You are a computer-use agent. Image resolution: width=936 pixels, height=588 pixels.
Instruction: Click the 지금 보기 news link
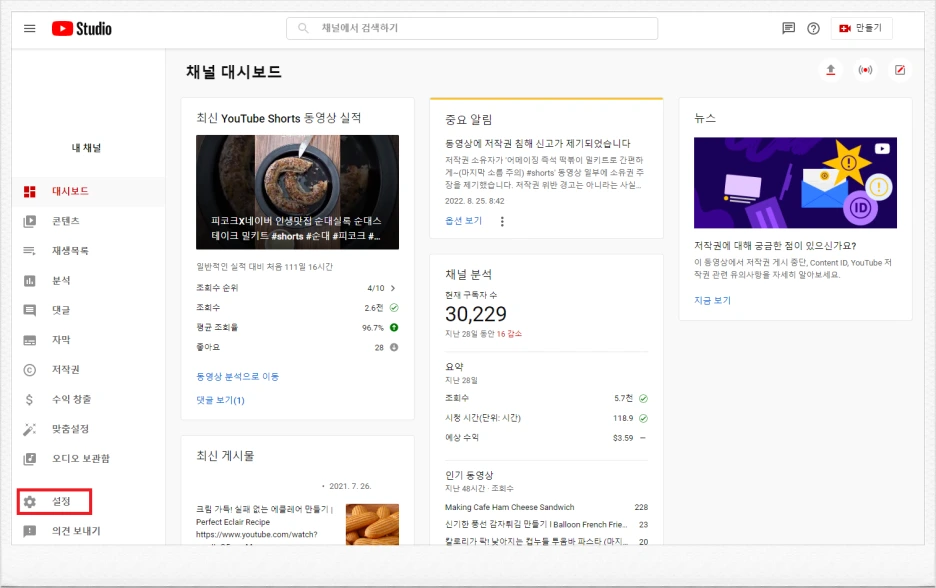tap(712, 300)
